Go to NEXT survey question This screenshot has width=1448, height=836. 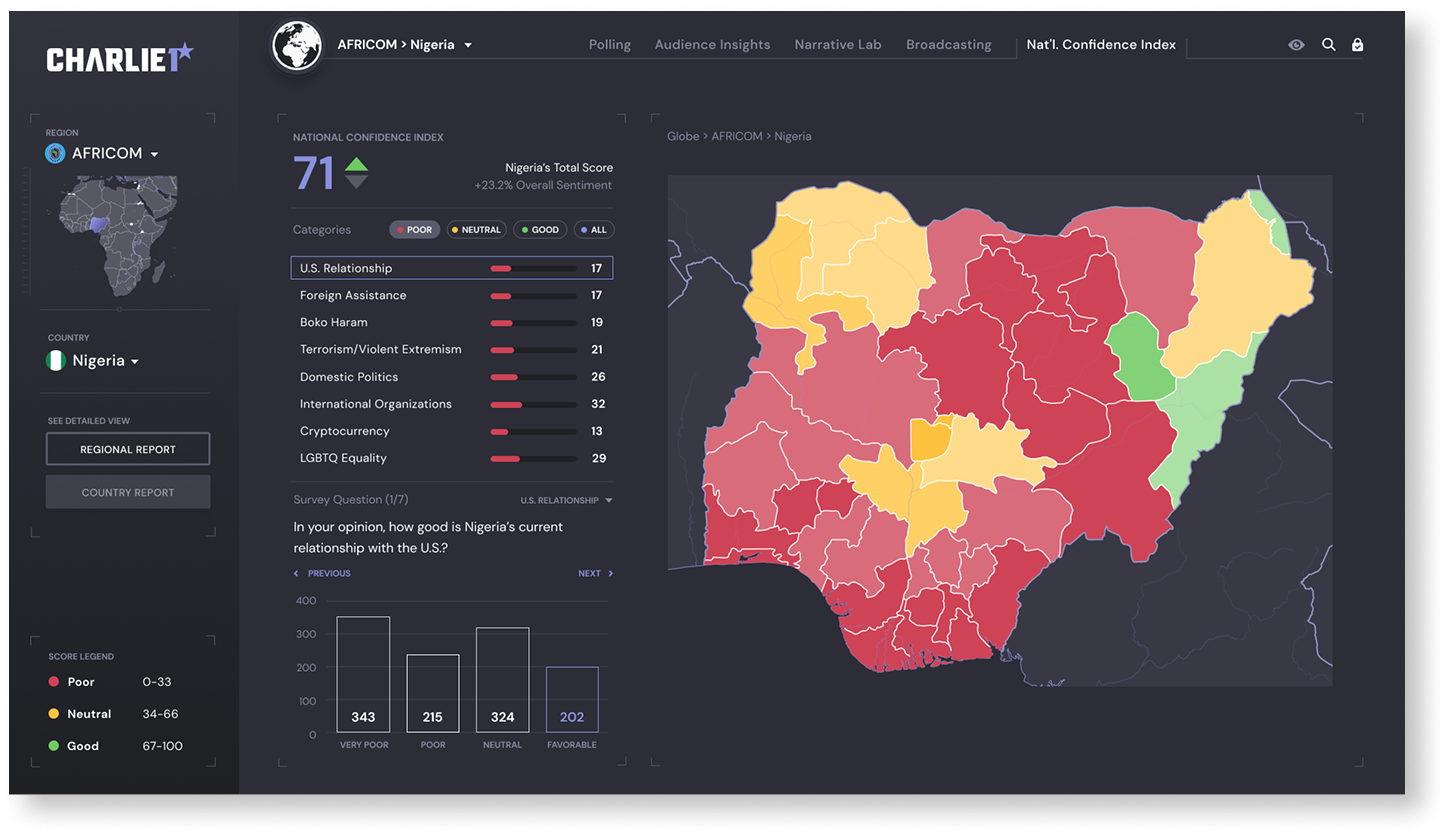coord(595,574)
